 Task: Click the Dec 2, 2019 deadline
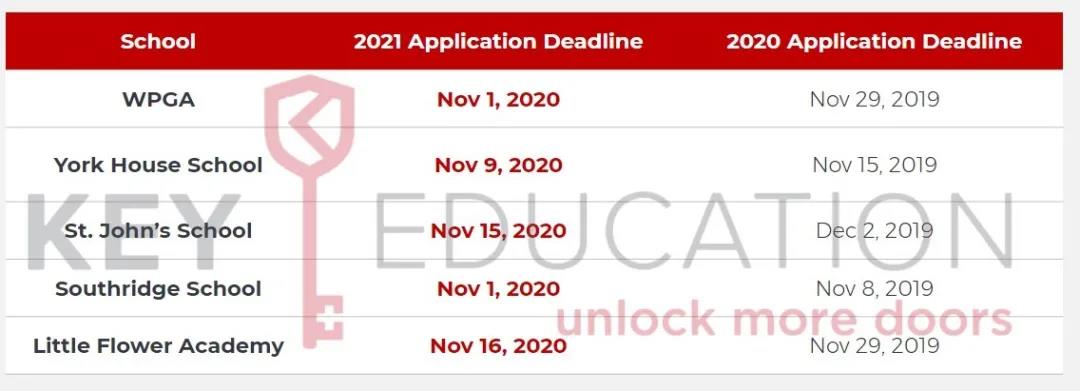tap(875, 230)
